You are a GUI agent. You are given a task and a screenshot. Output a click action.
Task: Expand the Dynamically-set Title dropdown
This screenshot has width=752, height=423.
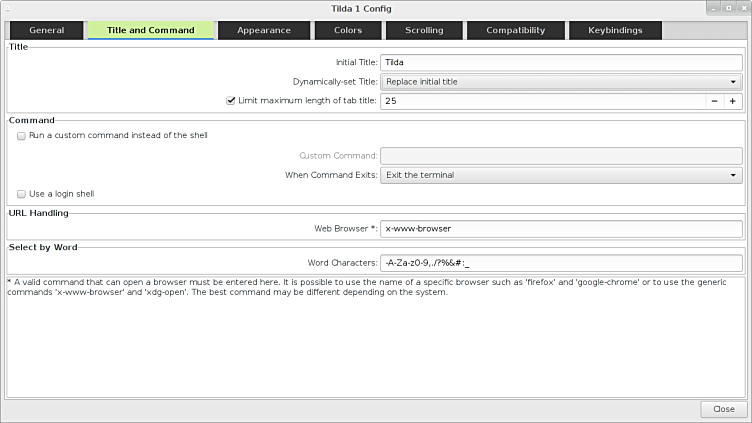561,82
